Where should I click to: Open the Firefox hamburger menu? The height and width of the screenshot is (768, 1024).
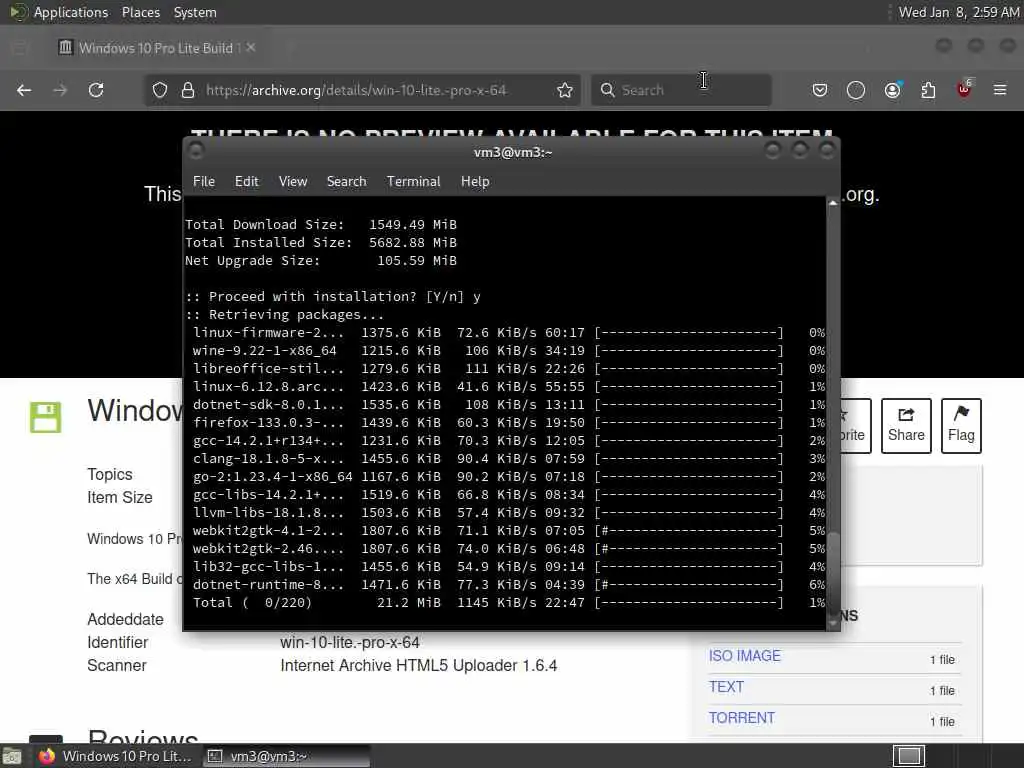1000,90
